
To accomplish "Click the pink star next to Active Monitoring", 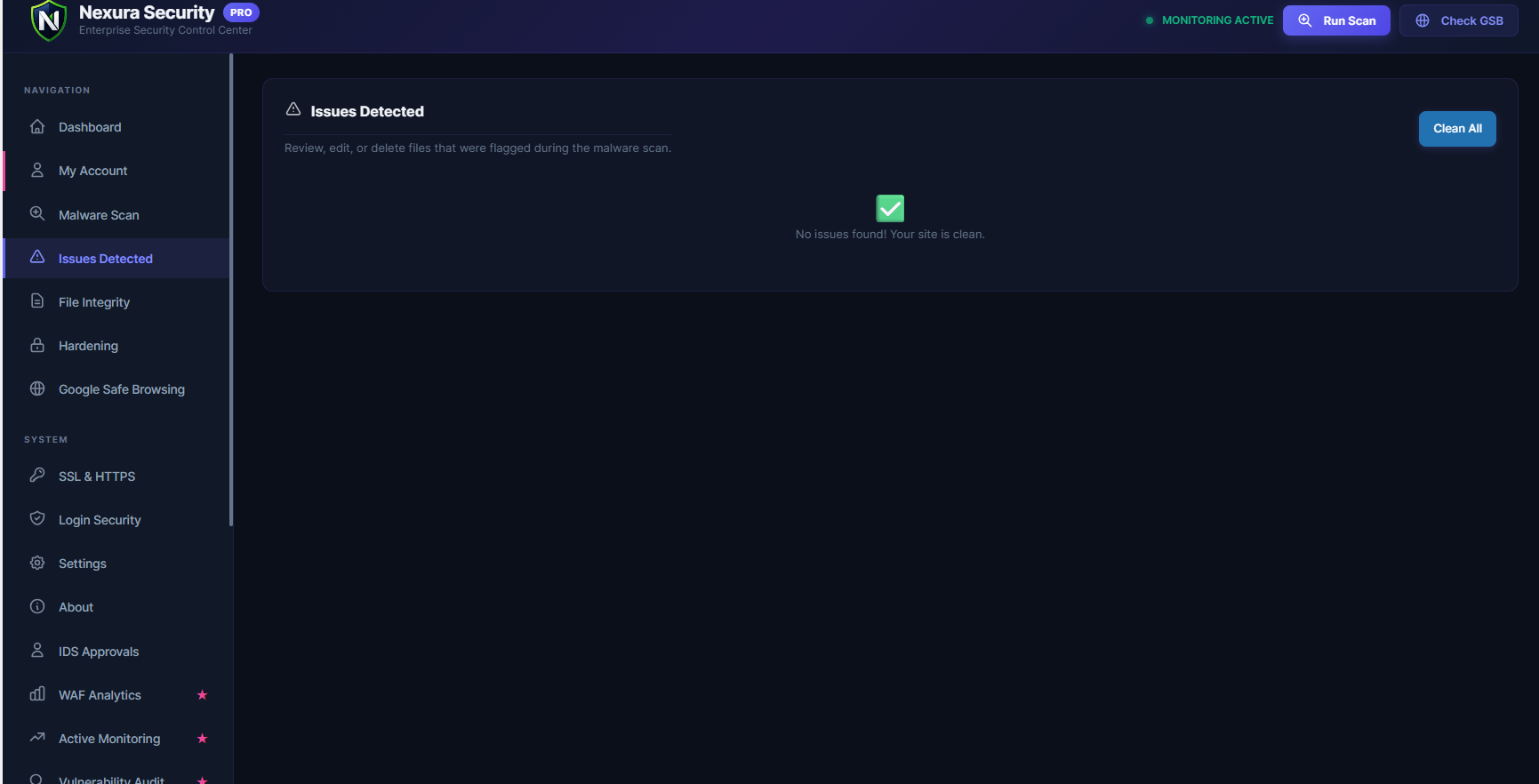I will [202, 739].
